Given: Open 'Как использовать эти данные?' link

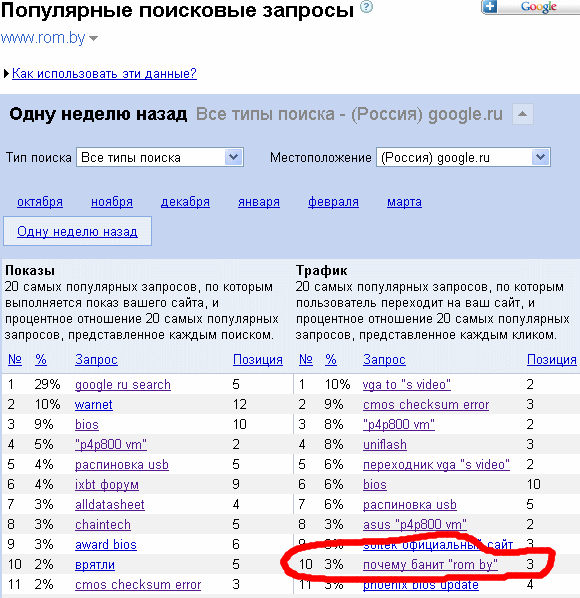Looking at the screenshot, I should click(x=104, y=73).
